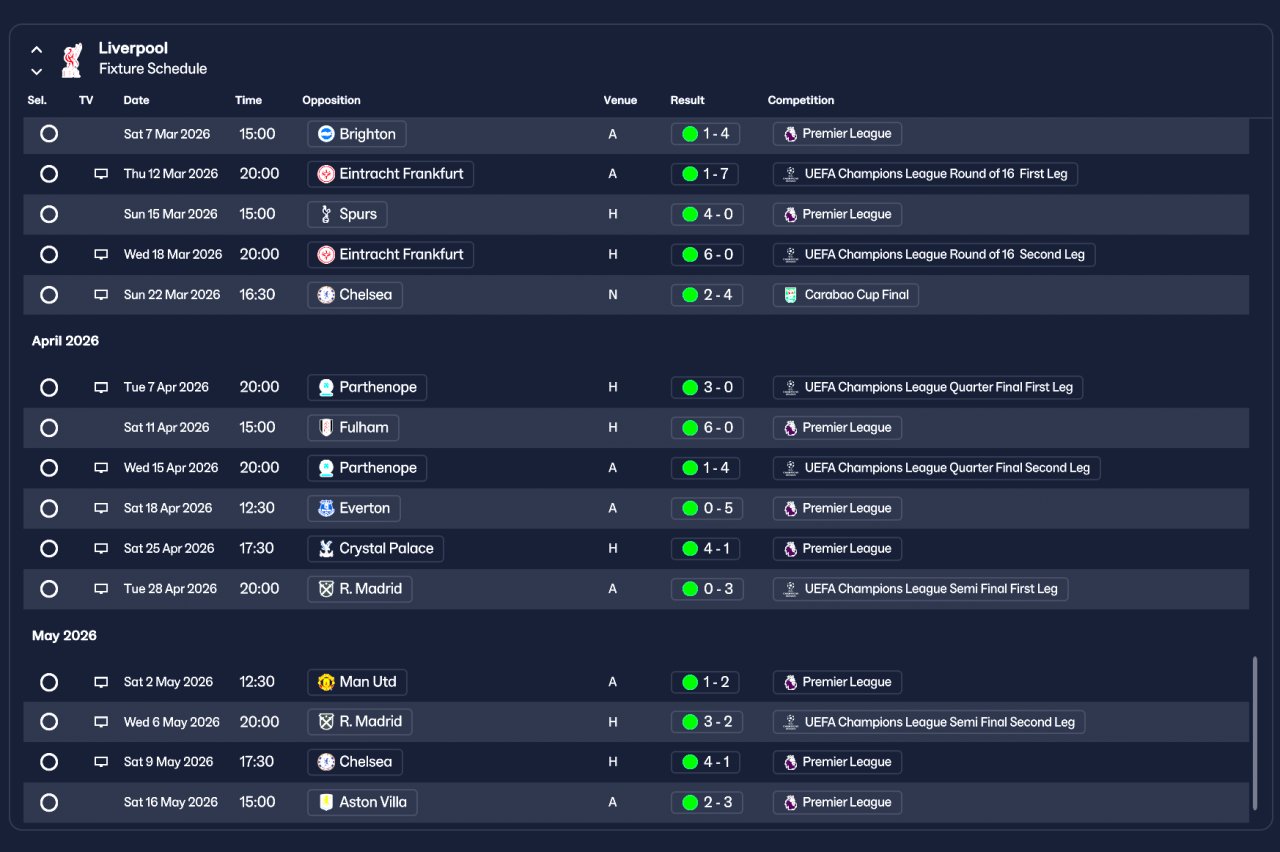Click the Competition column header

click(801, 100)
